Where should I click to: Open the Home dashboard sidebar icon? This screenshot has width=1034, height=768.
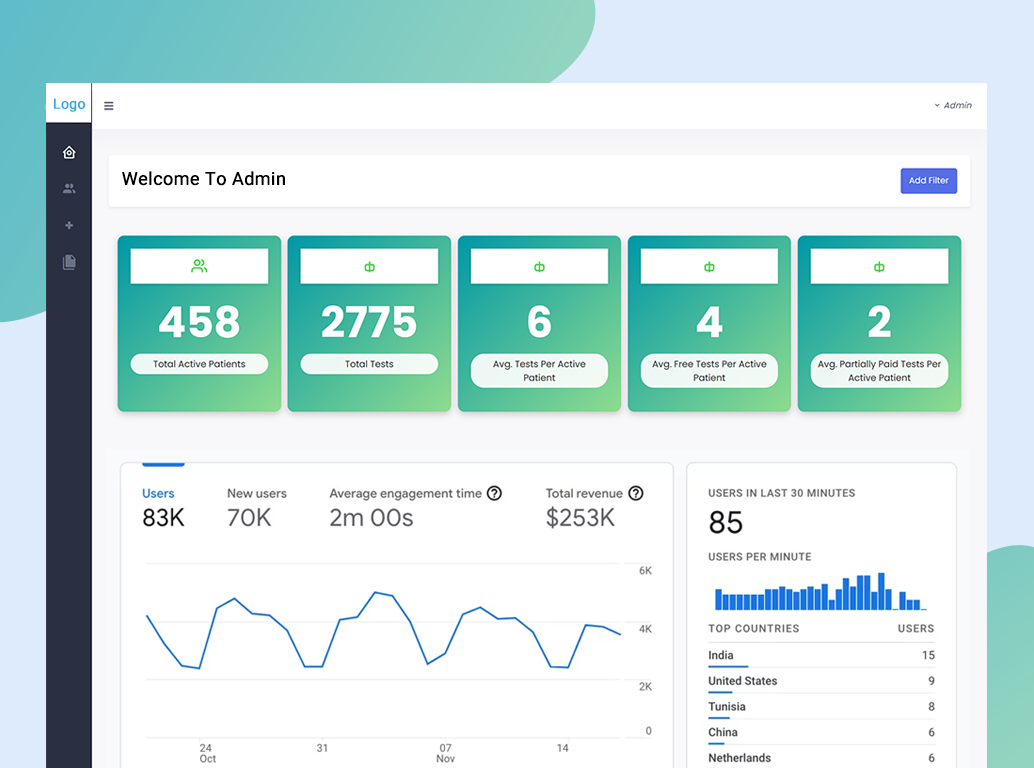(x=69, y=152)
